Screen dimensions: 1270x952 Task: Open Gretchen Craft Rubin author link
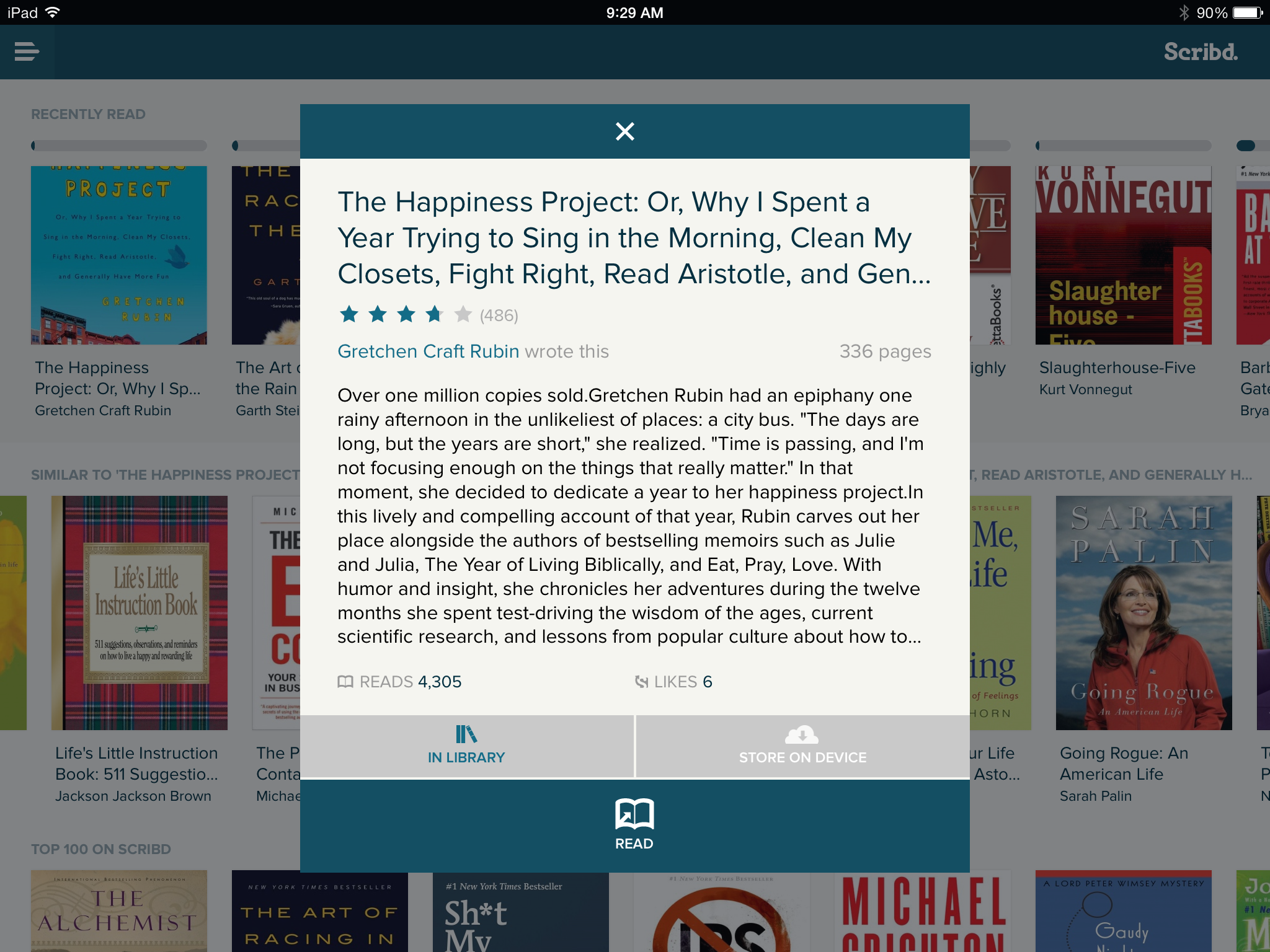428,351
